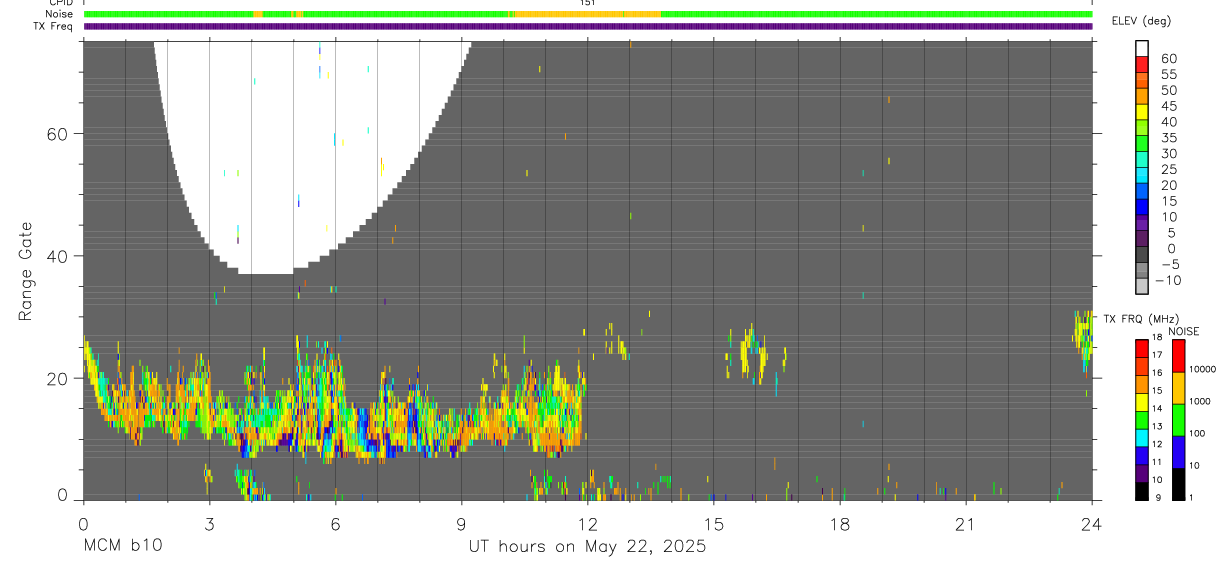Click the 'NOISE' legend title
The height and width of the screenshot is (567, 1228).
coord(1184,331)
